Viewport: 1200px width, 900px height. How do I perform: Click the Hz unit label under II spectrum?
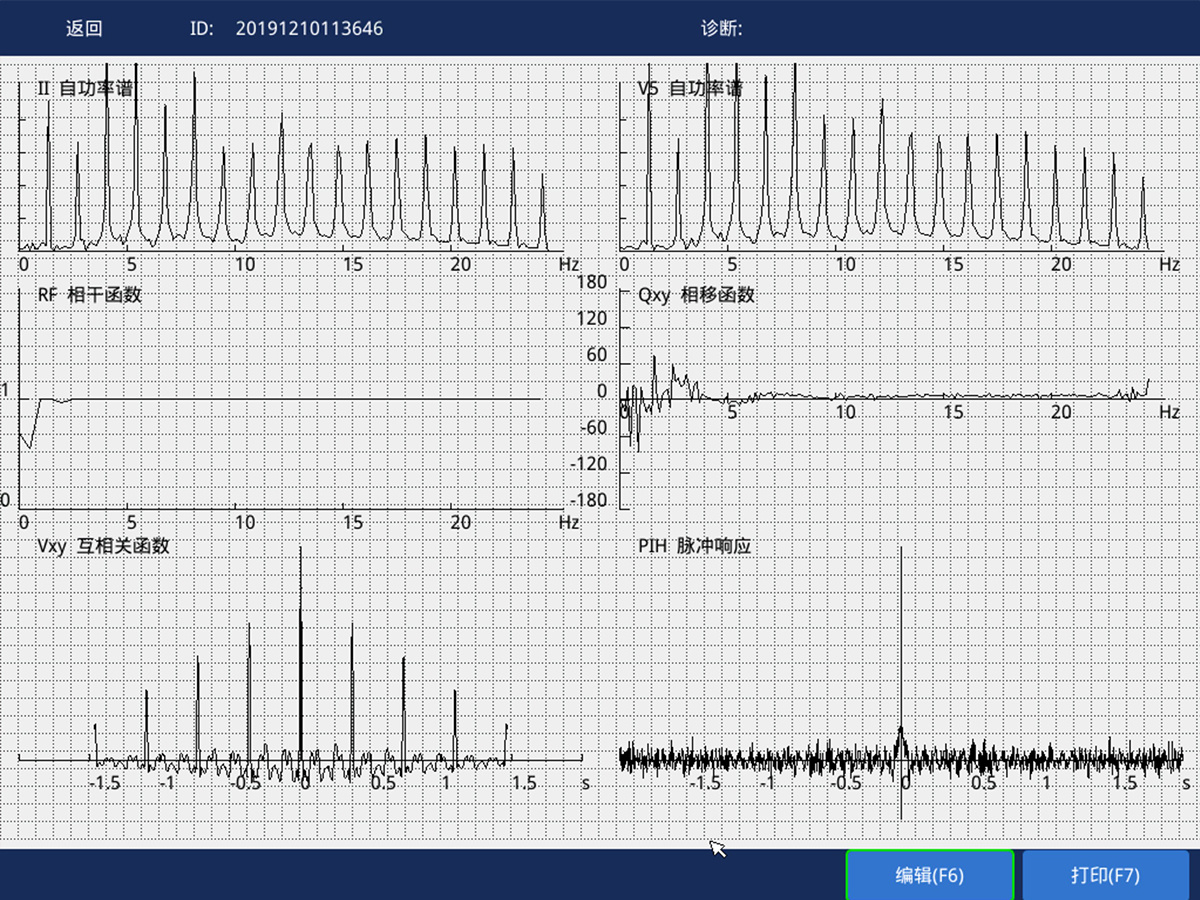point(568,265)
